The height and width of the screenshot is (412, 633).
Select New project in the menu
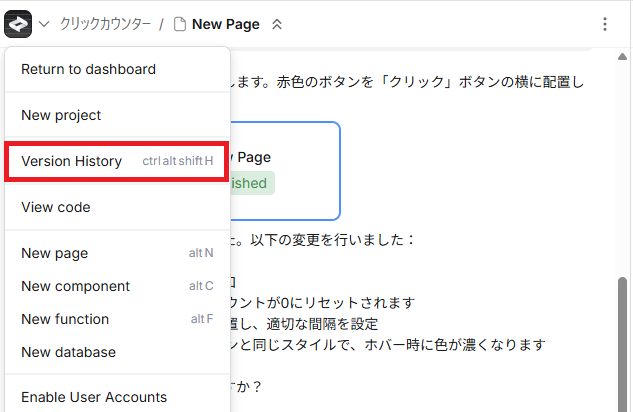click(61, 115)
